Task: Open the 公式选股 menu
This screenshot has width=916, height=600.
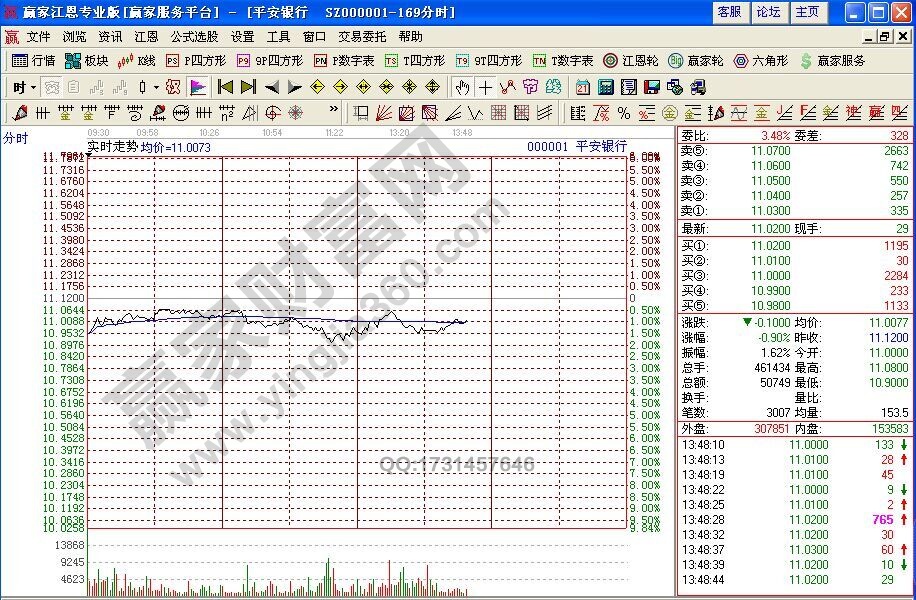Action: click(x=194, y=36)
